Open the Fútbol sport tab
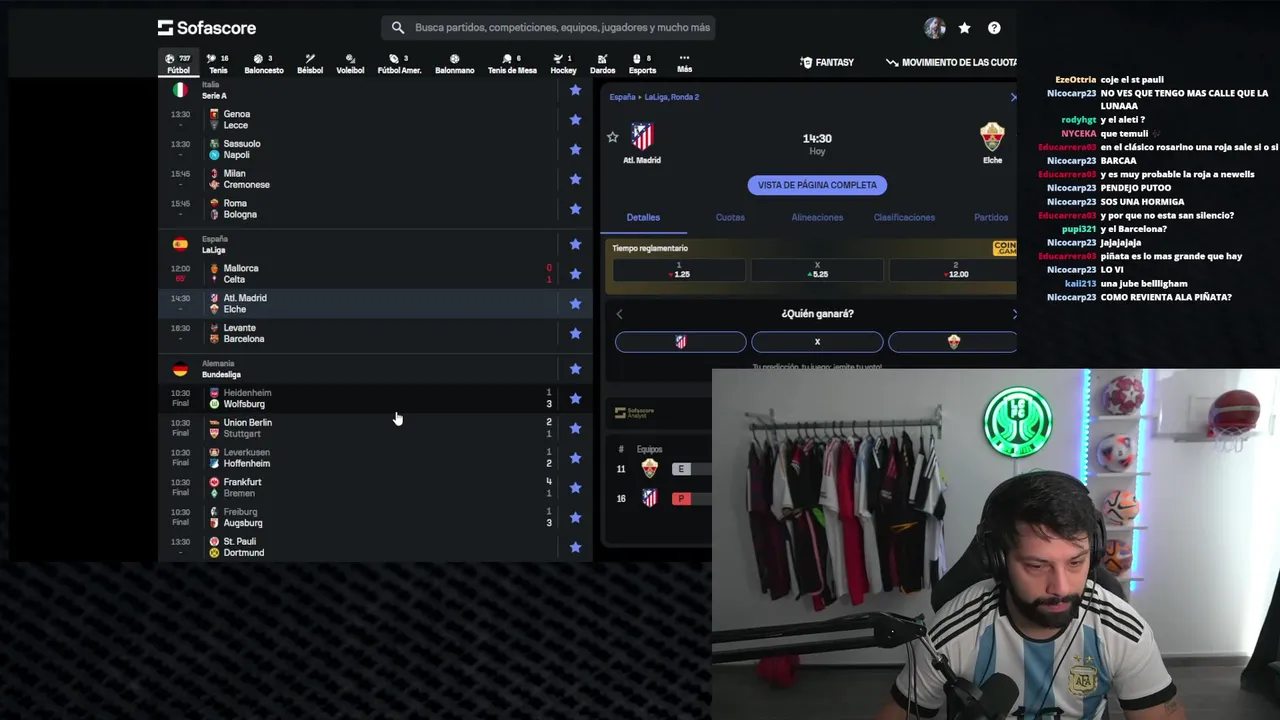 point(178,64)
